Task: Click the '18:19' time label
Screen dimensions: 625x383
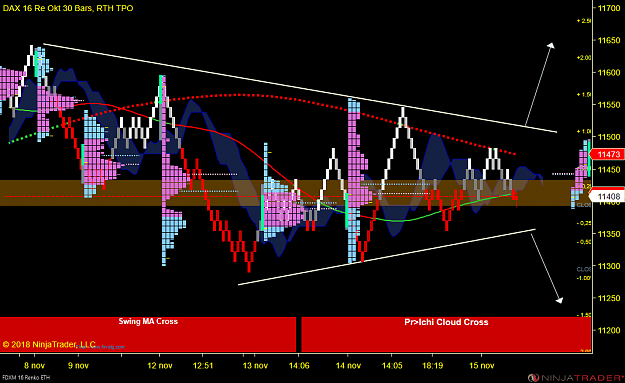Action: pos(432,365)
